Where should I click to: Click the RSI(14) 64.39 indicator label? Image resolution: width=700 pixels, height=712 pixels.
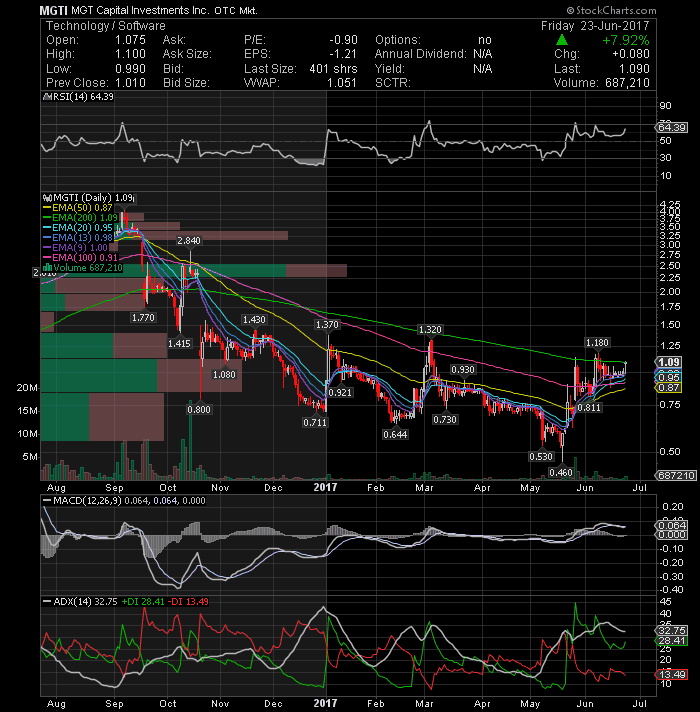coord(78,97)
